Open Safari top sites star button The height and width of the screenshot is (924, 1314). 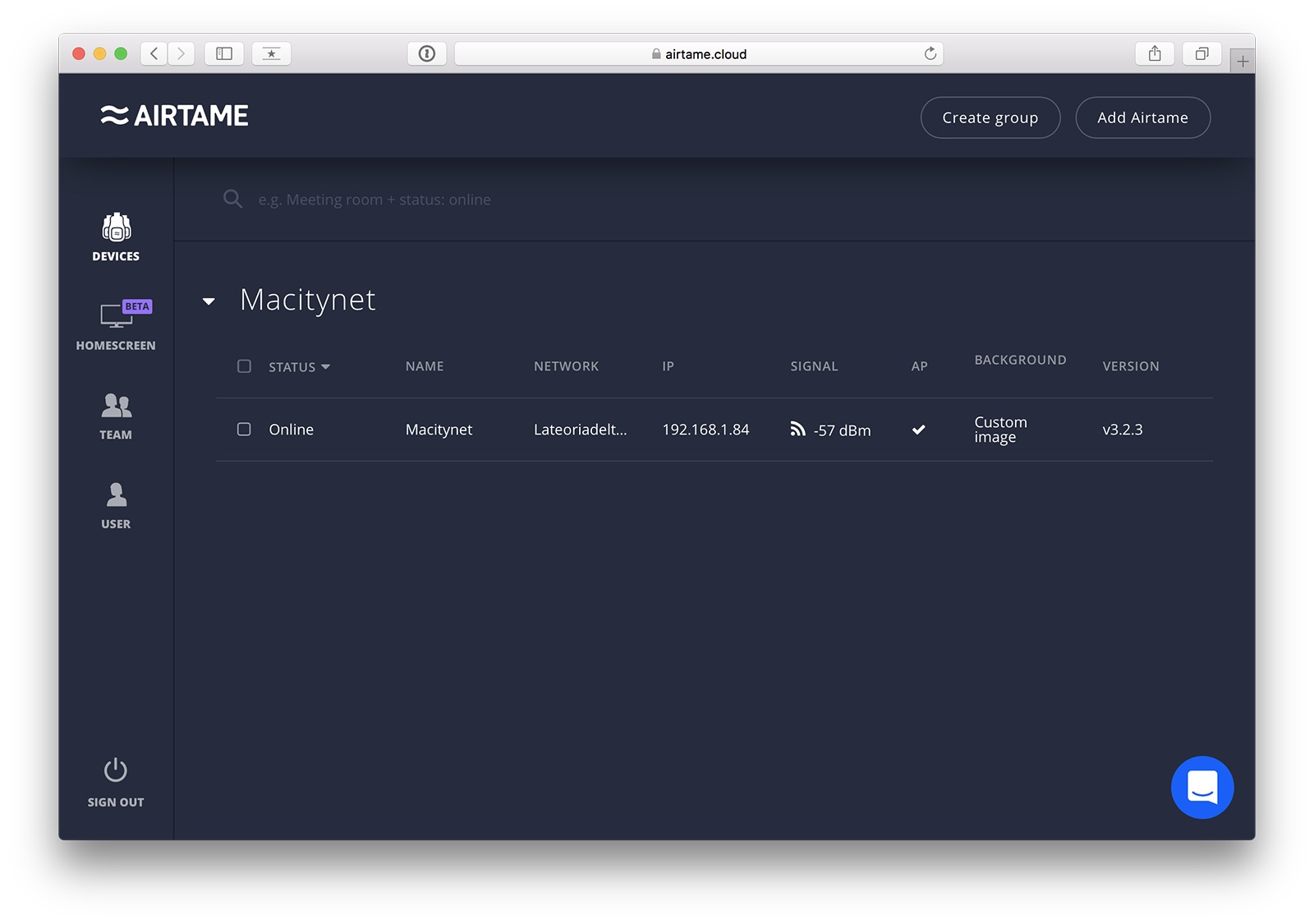[x=272, y=53]
